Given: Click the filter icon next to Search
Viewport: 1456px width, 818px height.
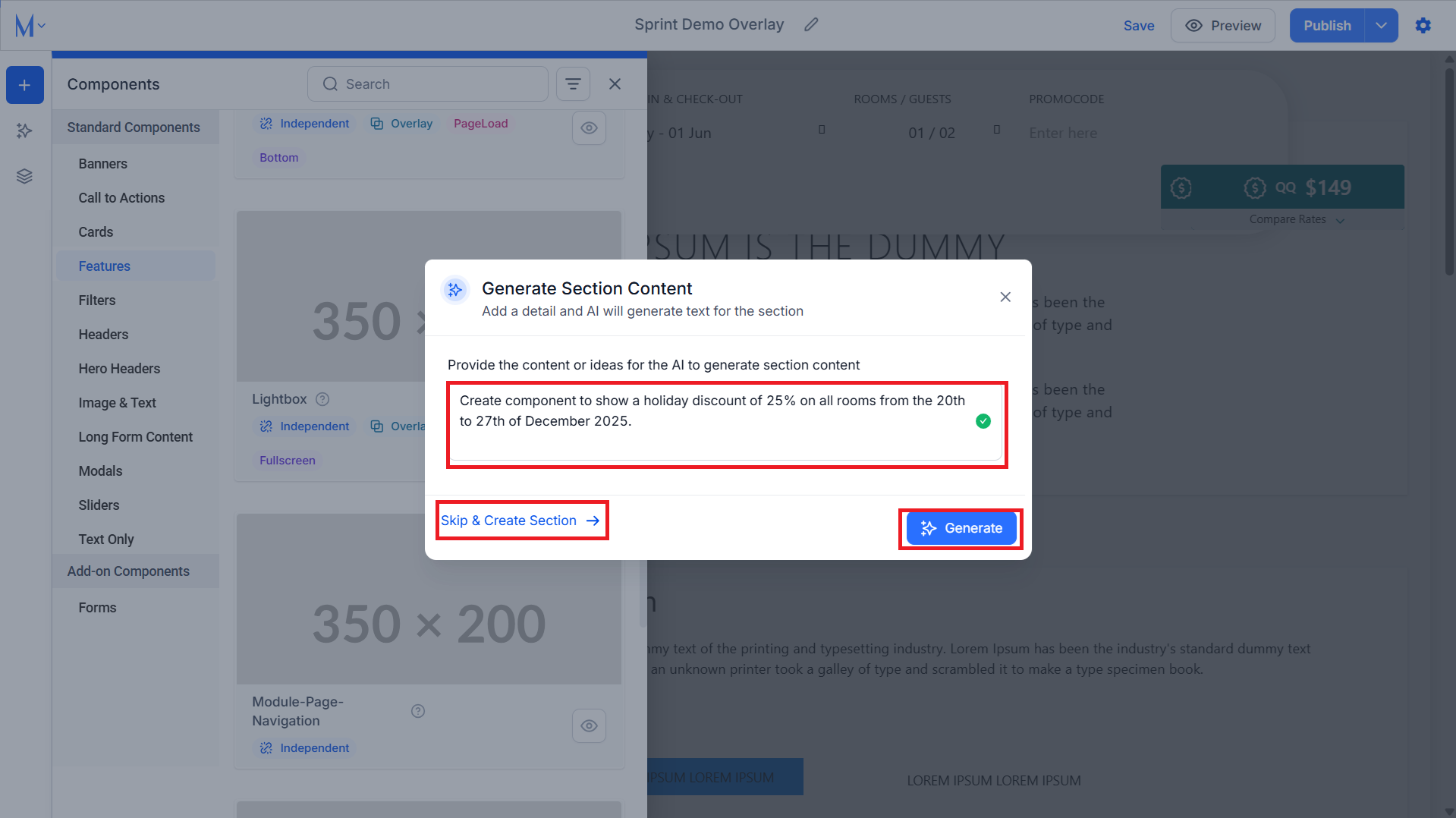Looking at the screenshot, I should (573, 84).
